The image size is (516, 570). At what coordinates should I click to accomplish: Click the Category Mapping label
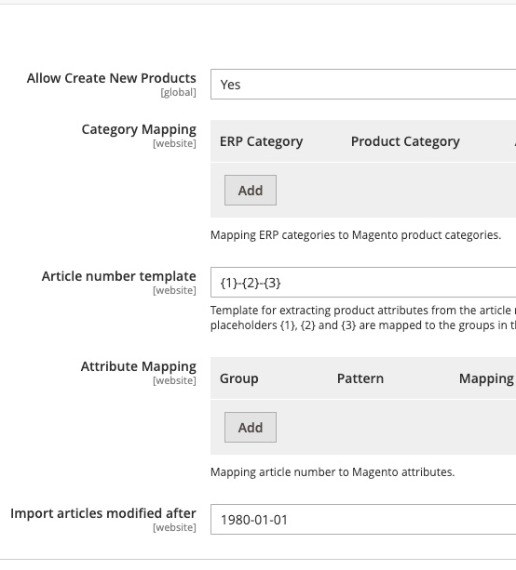pos(139,129)
